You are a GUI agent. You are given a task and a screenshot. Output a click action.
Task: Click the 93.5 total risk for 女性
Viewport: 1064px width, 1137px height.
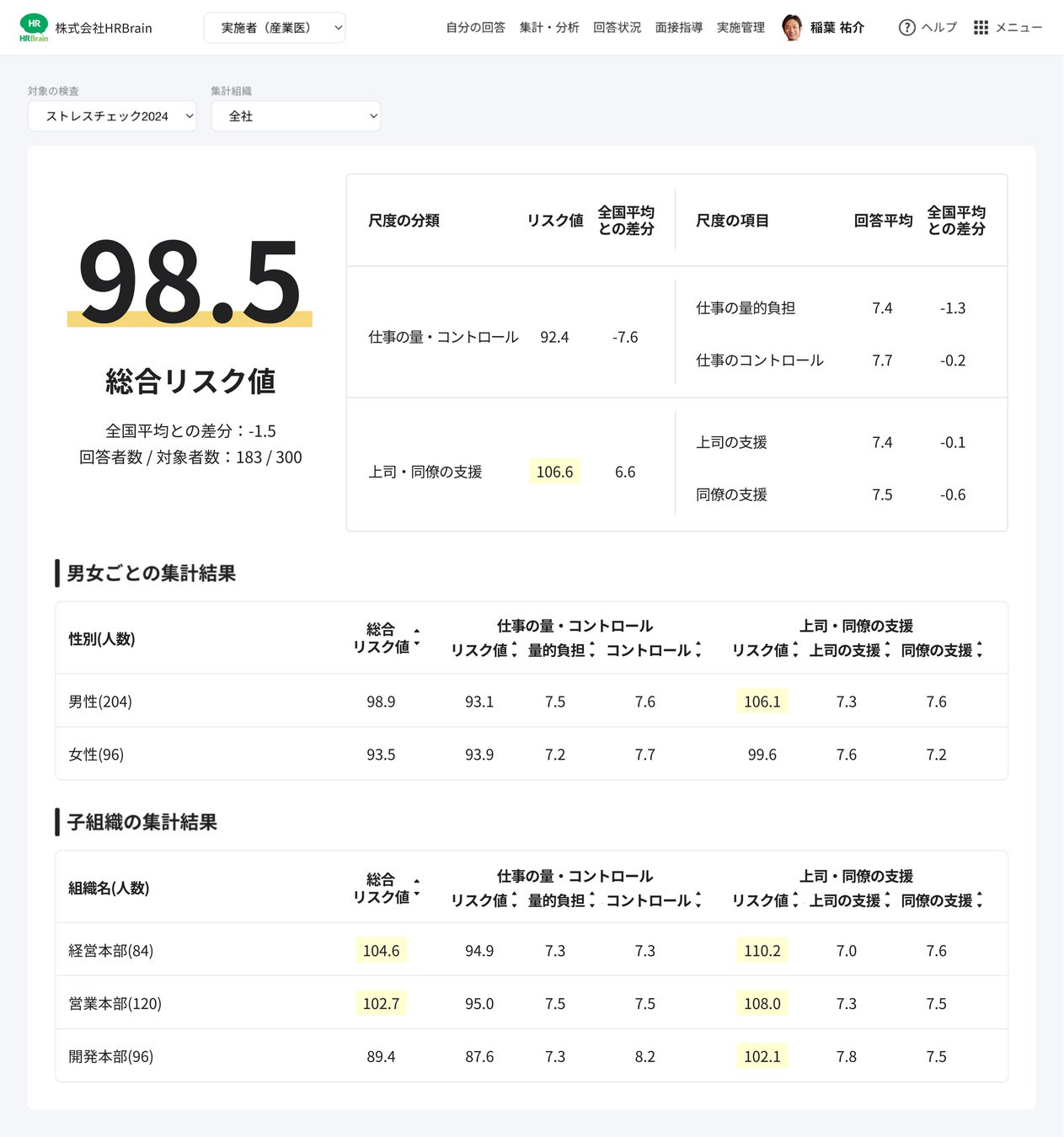coord(381,755)
